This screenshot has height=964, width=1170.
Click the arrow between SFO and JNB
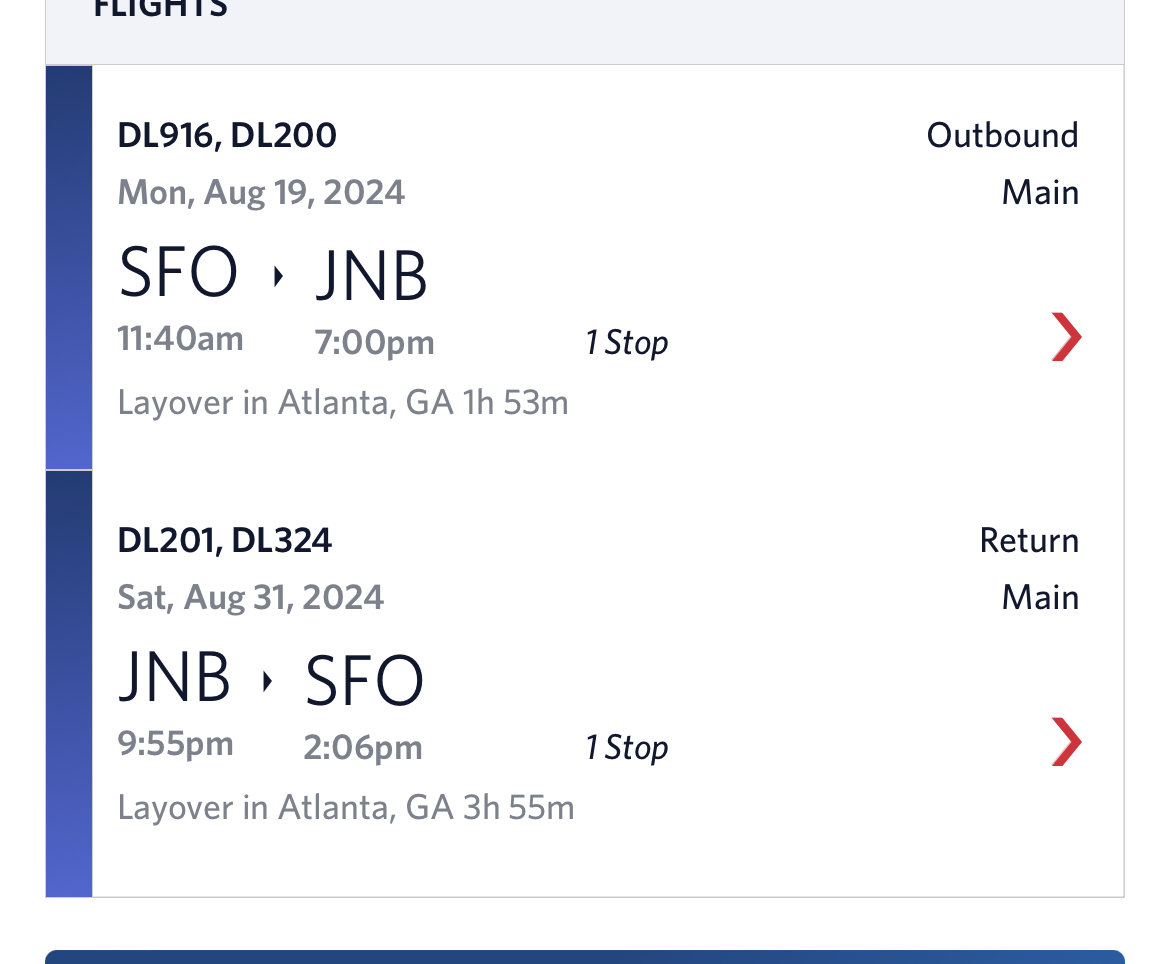coord(277,276)
